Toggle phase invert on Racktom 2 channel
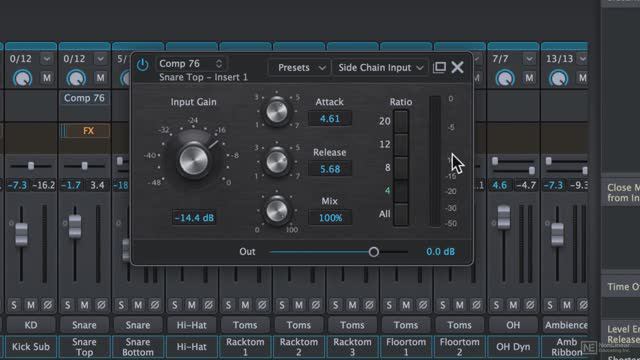Viewport: 640px width, 360px height. pyautogui.click(x=316, y=305)
